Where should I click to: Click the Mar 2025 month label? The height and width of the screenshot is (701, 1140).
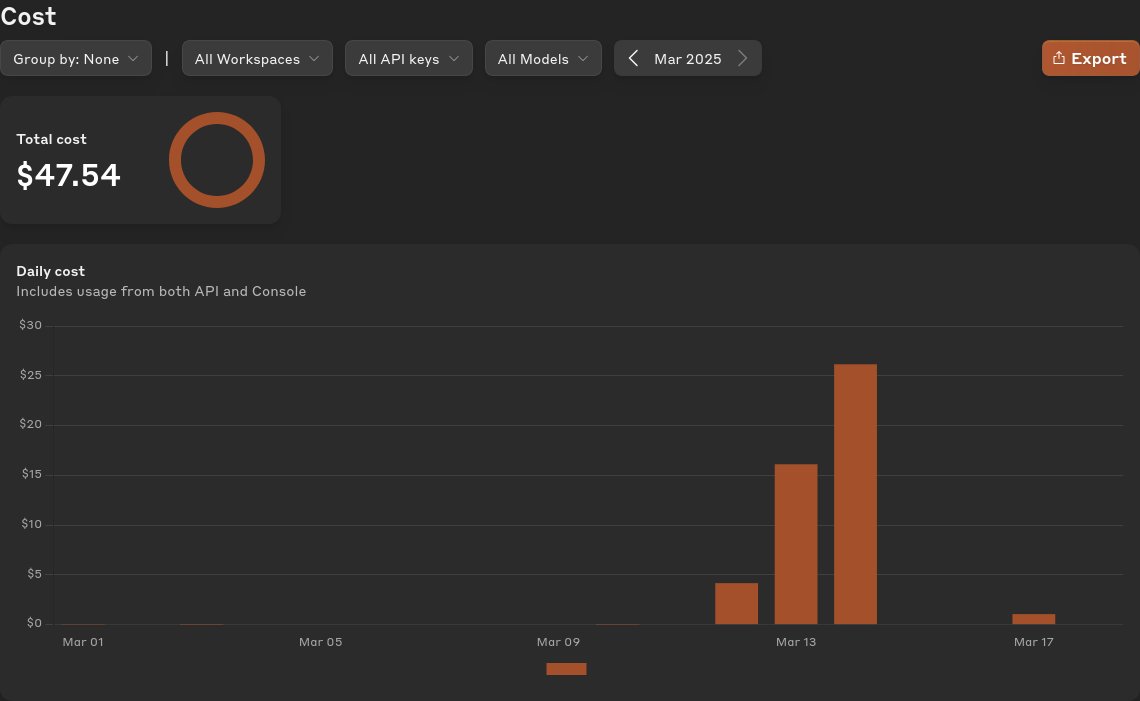(x=688, y=59)
